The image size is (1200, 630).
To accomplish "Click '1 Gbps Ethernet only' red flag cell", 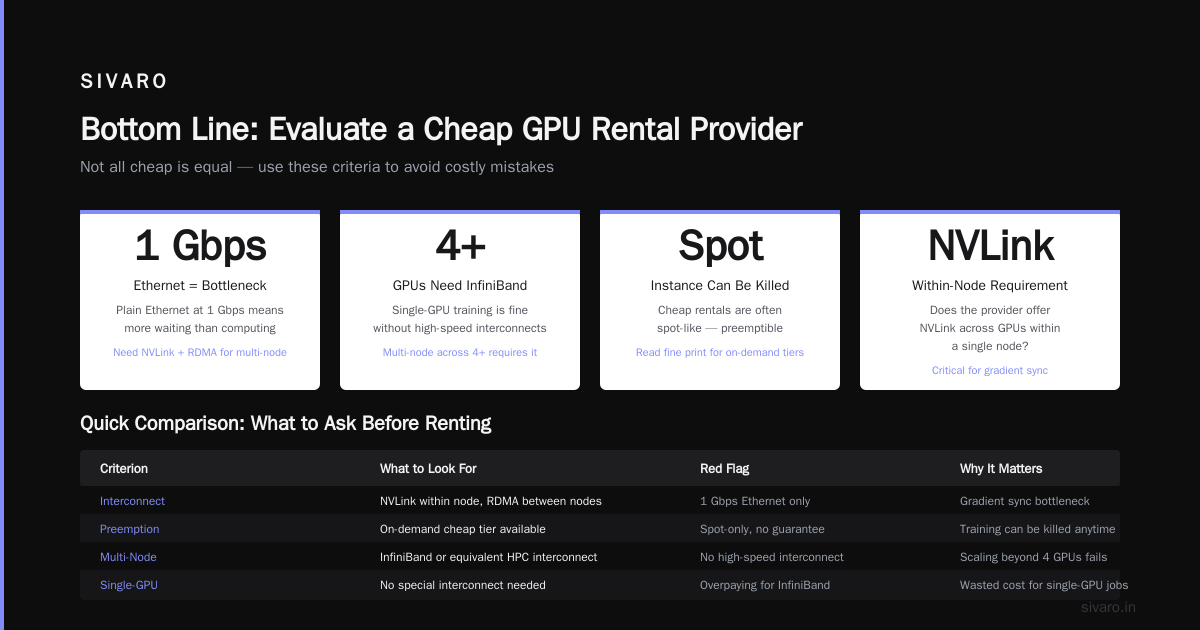I will [x=755, y=501].
